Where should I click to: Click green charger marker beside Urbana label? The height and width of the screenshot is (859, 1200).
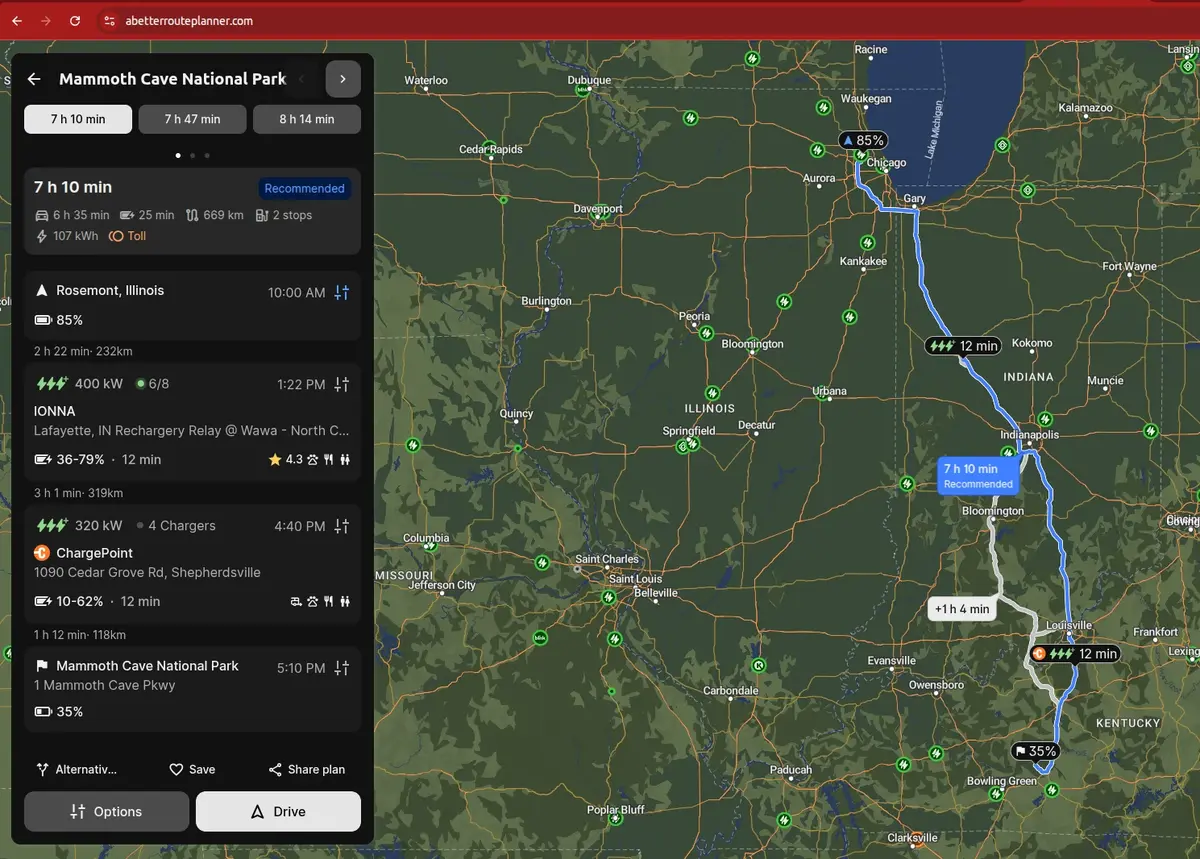[824, 396]
